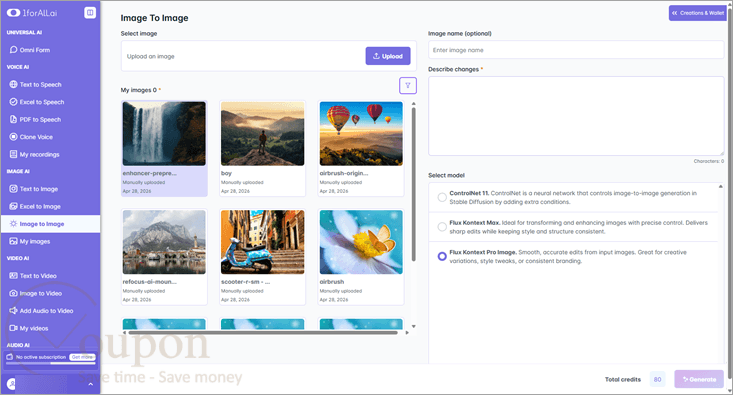Select the blue scooter thumbnail
733x395 pixels.
262,242
